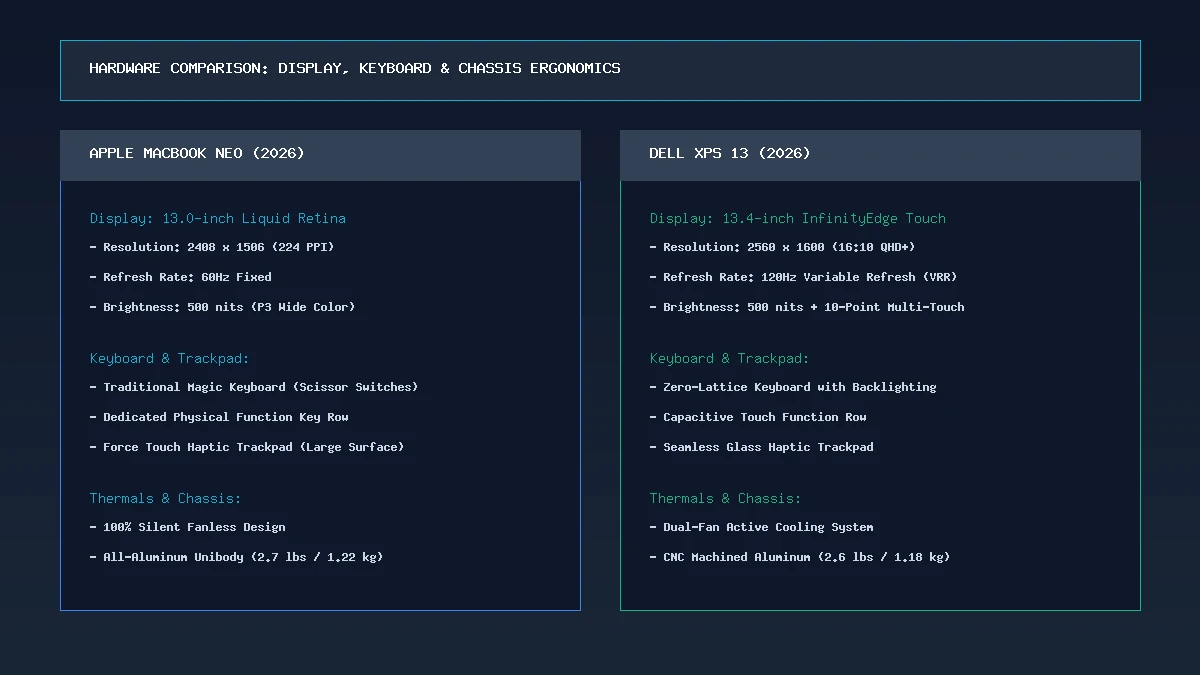Click 'Resolution: 2560 x 1600 (16:10 QHD+)' line

(782, 247)
